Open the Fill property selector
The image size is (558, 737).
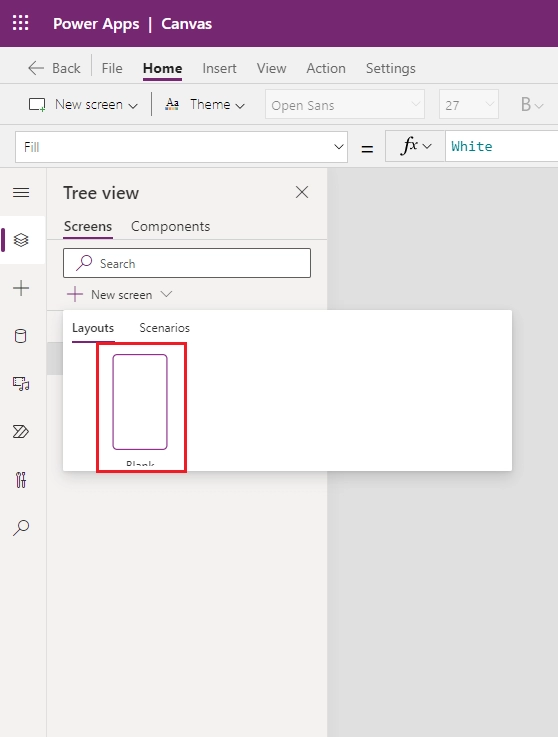181,147
